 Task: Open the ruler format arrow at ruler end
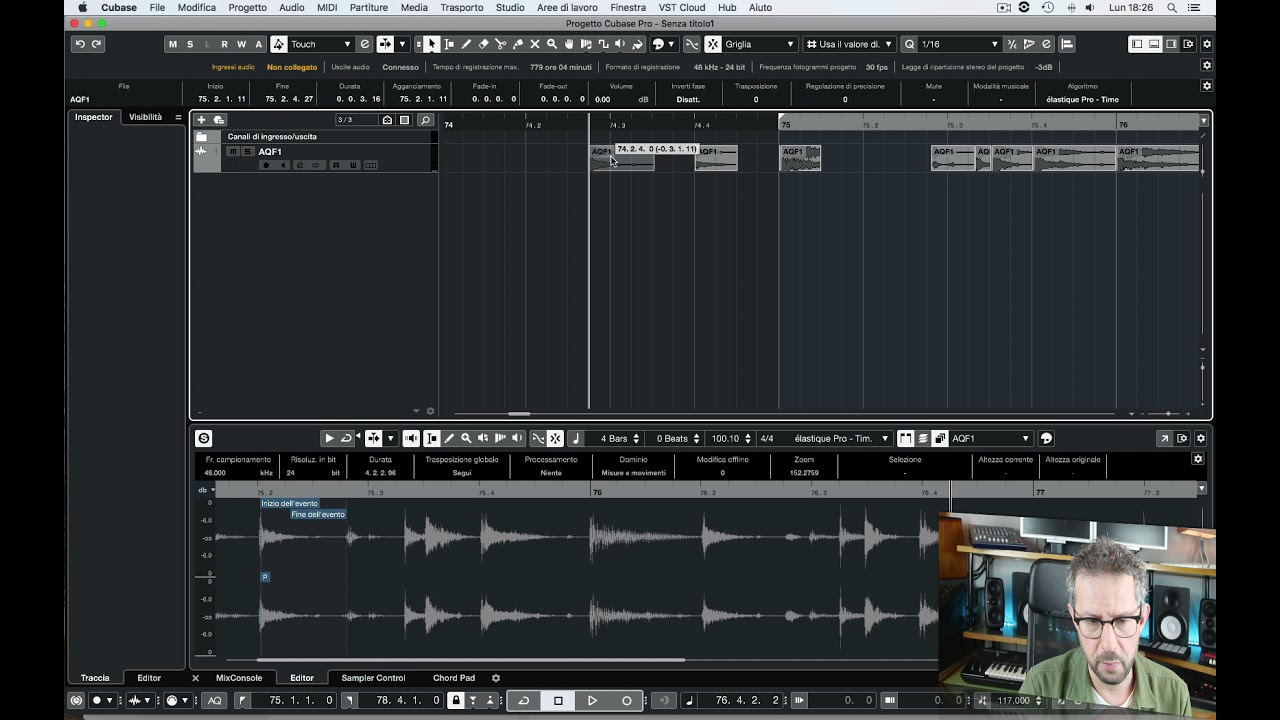coord(1203,121)
